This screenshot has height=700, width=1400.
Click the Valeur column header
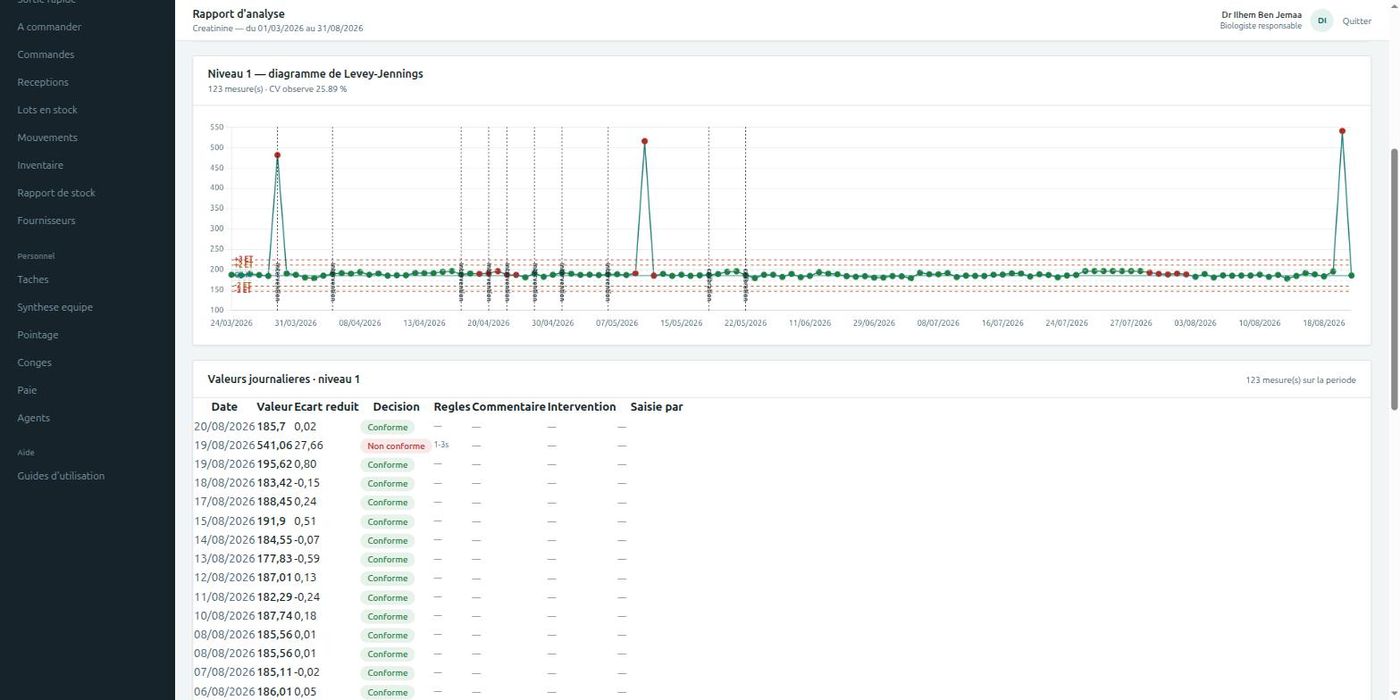pyautogui.click(x=274, y=407)
